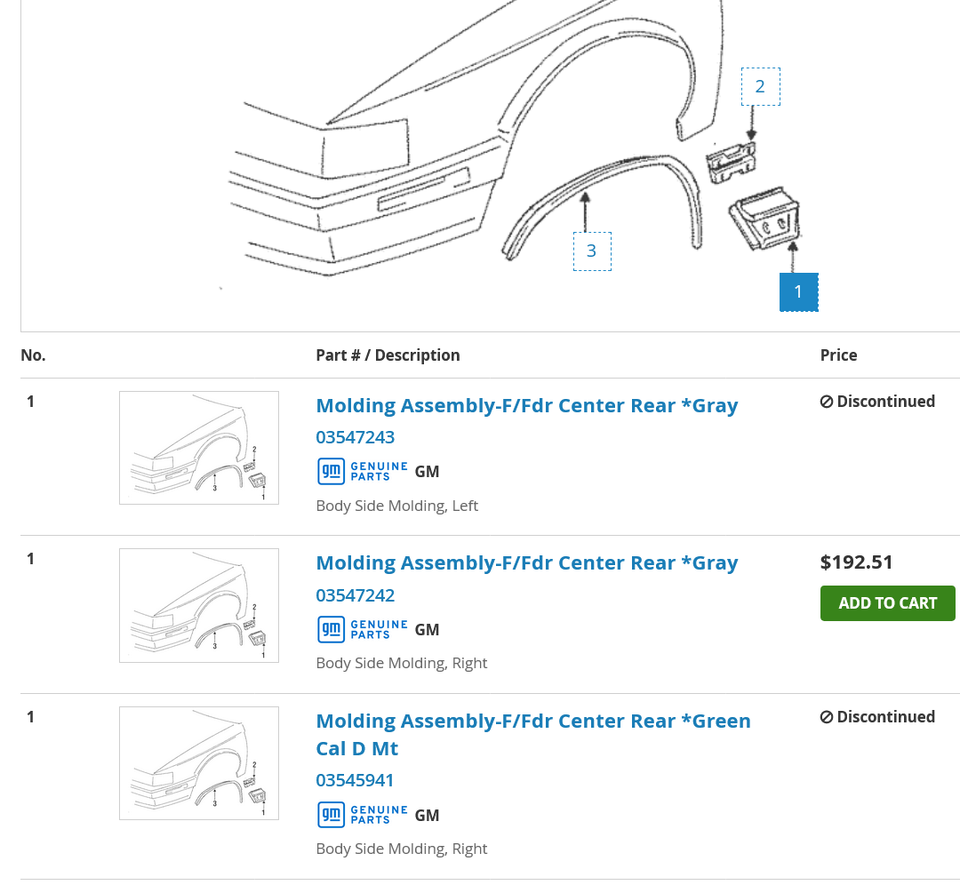Screen dimensions: 960x885
Task: Select highlighted callout number 1 in diagram
Action: click(x=799, y=292)
